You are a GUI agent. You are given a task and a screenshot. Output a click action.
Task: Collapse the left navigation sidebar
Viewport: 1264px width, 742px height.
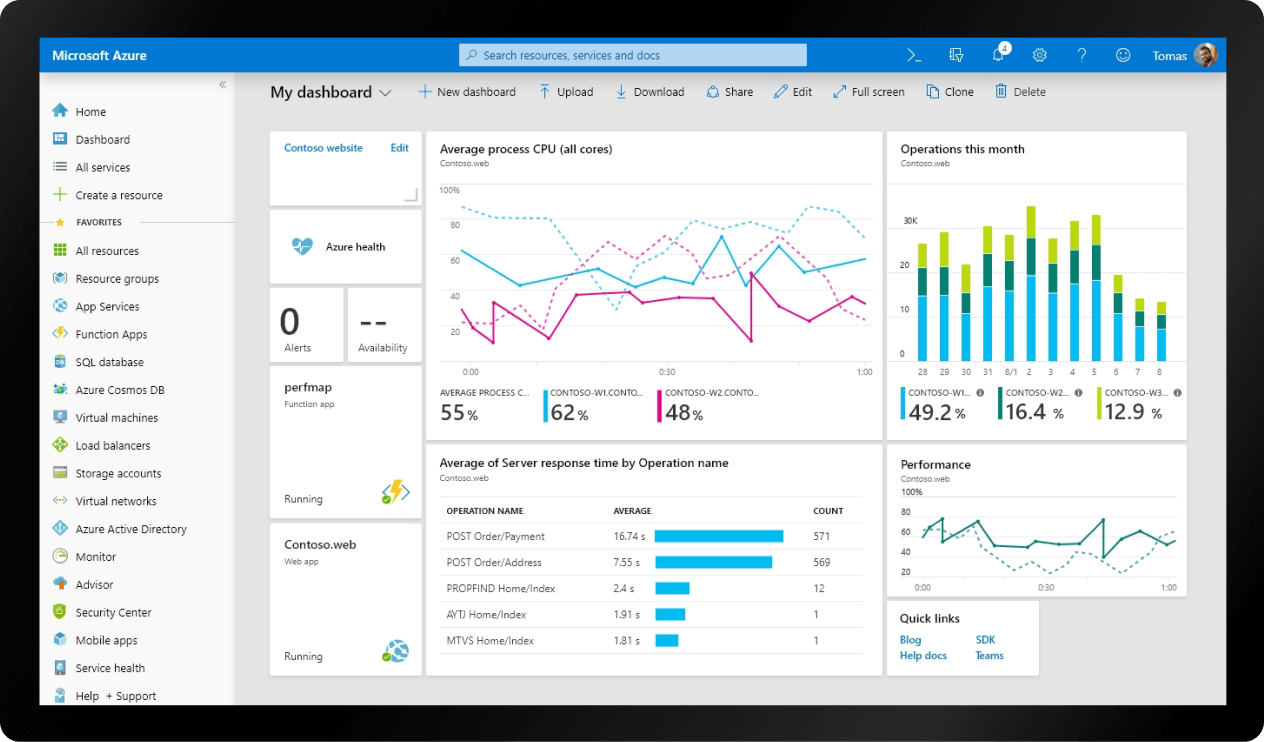click(222, 85)
